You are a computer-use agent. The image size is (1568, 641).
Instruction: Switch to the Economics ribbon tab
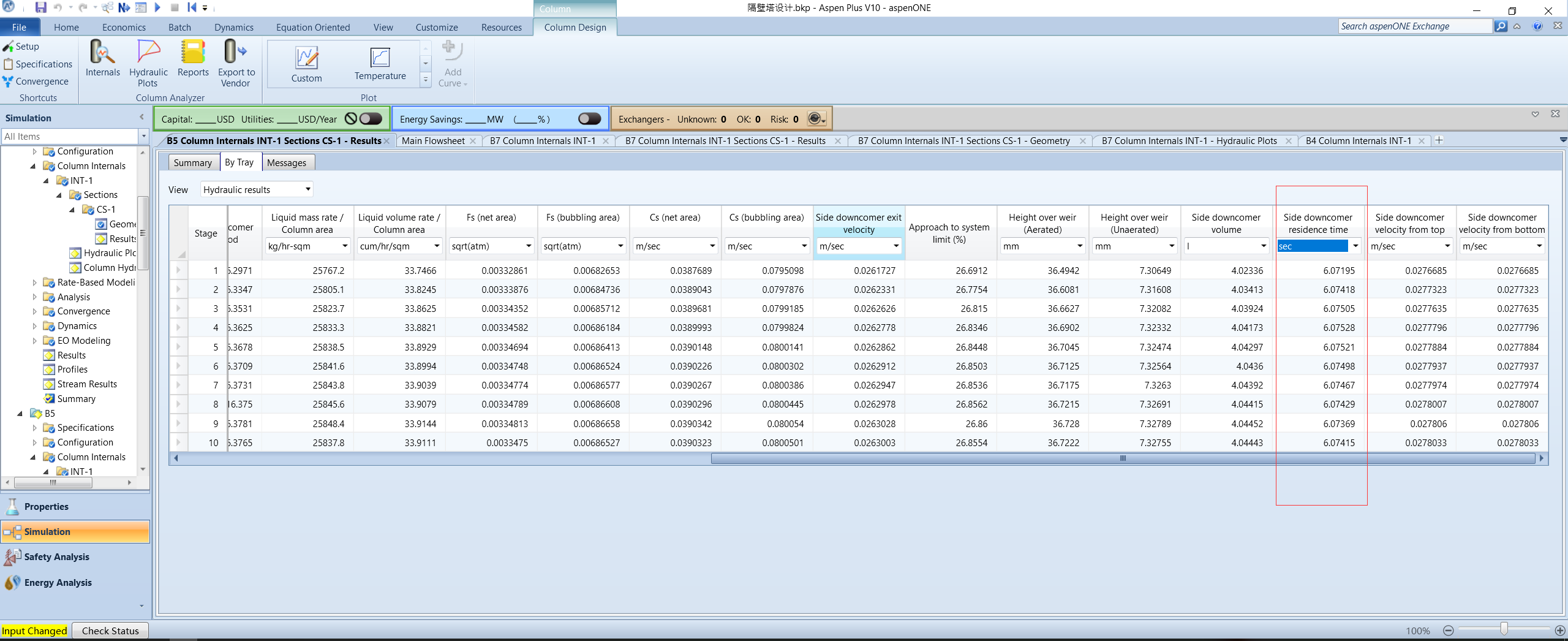coord(124,27)
